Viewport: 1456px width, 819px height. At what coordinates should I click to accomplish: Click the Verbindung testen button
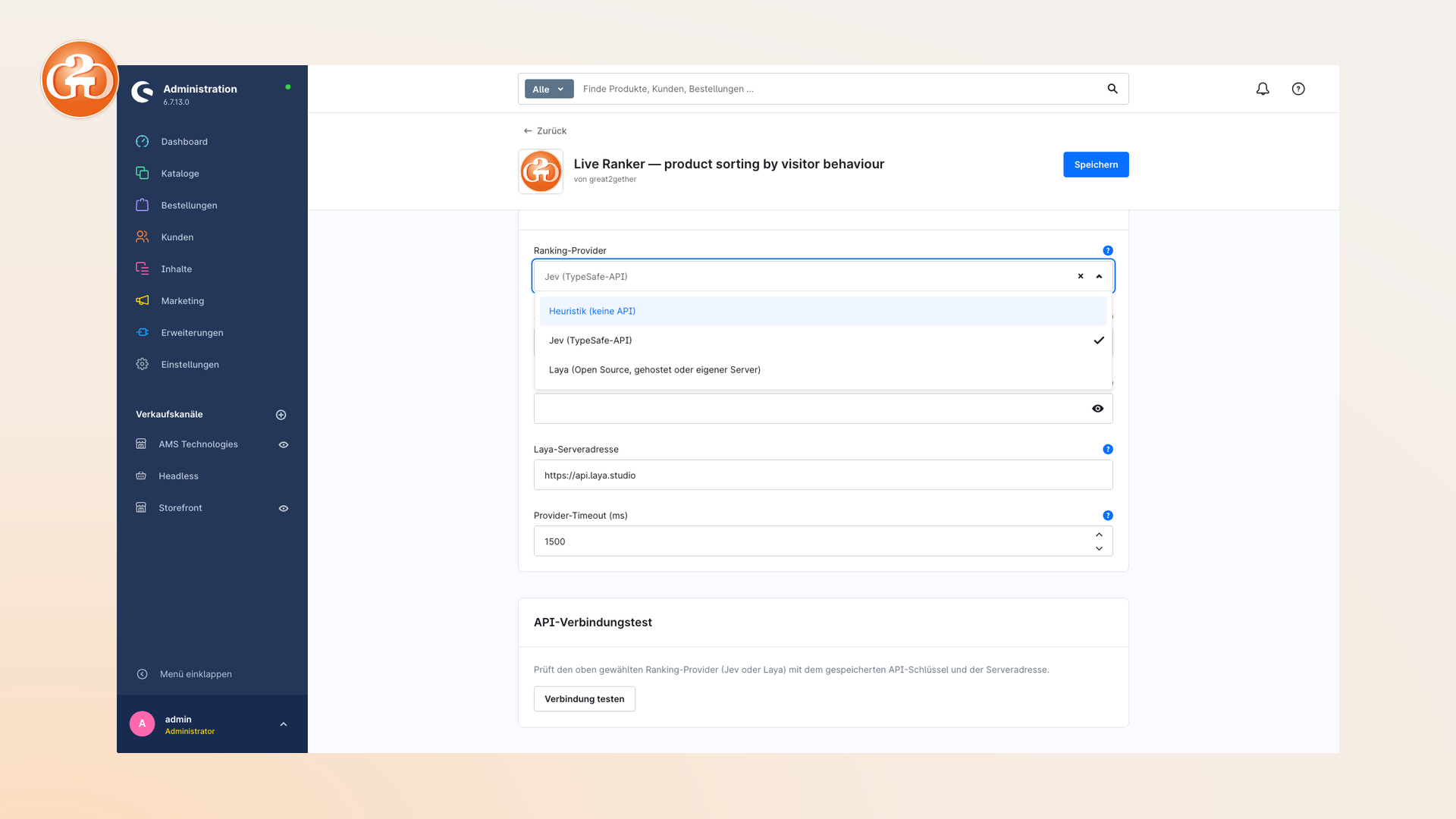(x=584, y=699)
